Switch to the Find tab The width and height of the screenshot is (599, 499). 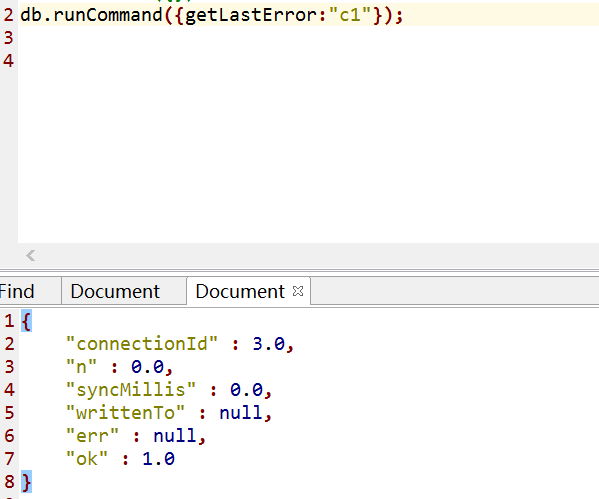pos(16,292)
